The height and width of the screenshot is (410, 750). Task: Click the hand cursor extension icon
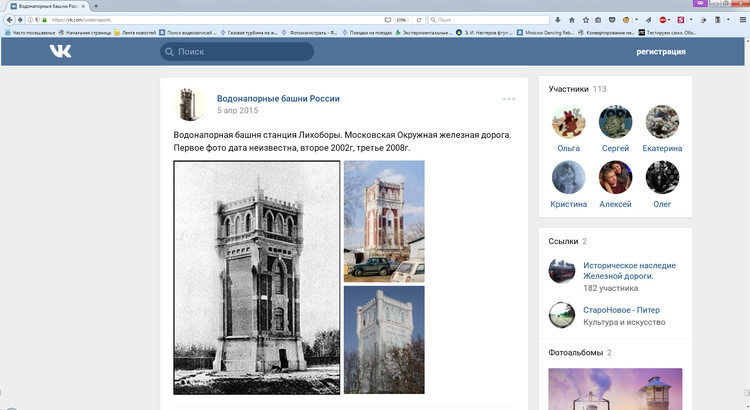(703, 20)
